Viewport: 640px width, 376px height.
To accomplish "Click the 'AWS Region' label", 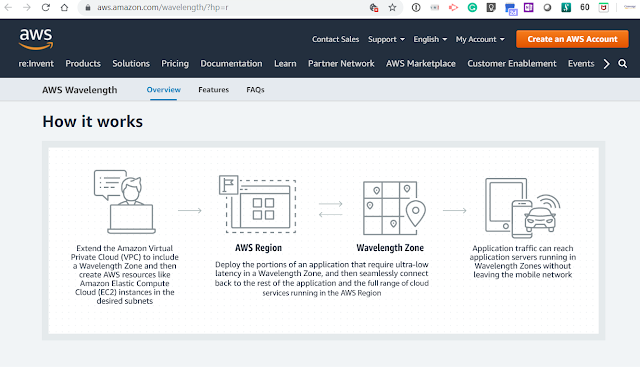I will [x=258, y=248].
